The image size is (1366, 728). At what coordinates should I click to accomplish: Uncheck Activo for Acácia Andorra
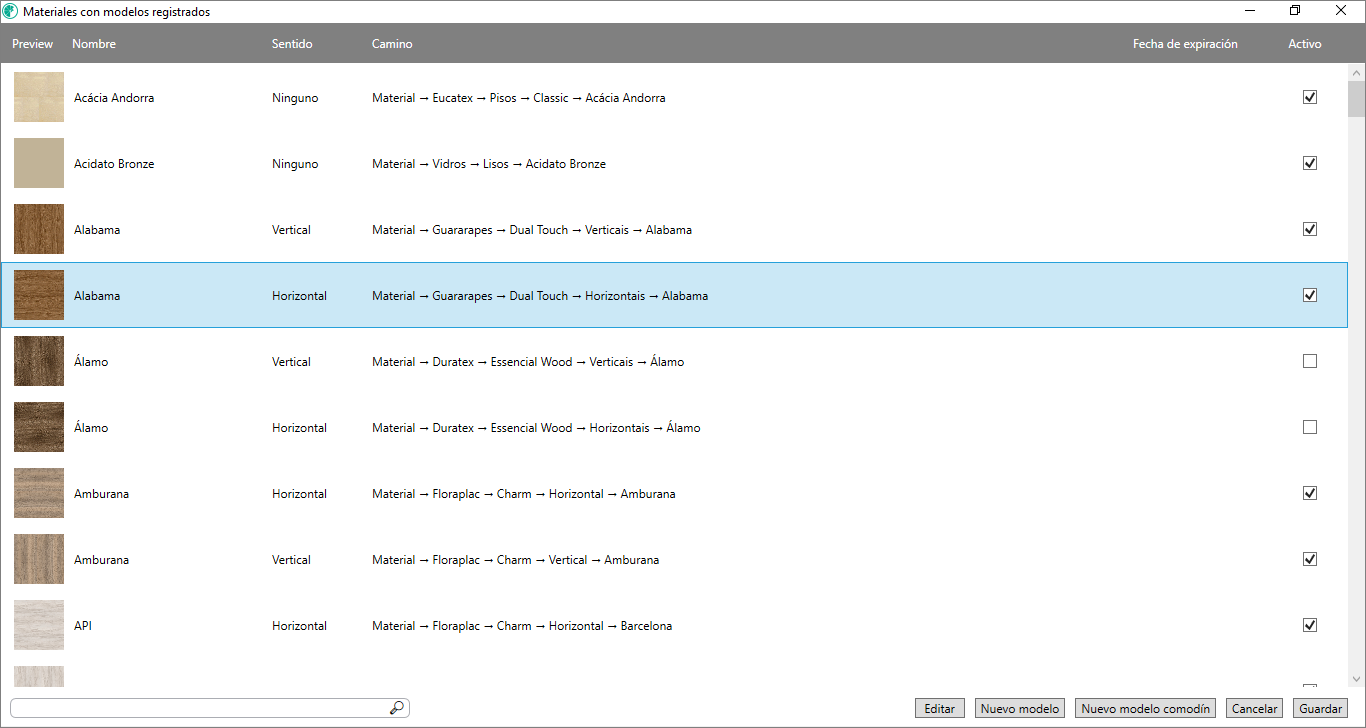click(1309, 97)
